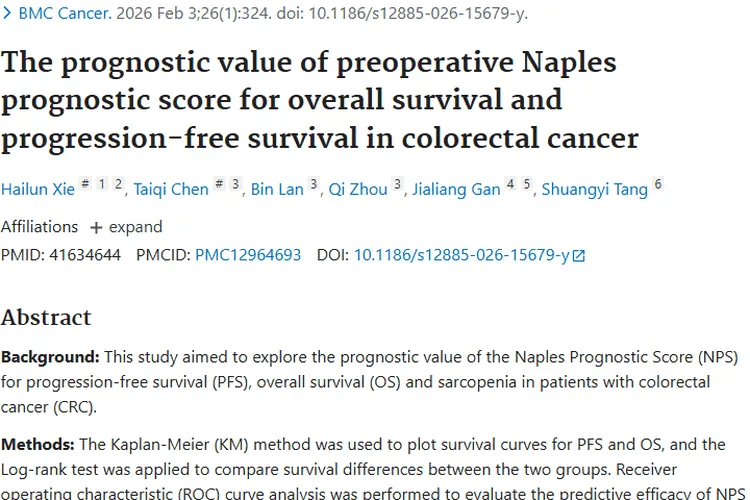The height and width of the screenshot is (500, 750).
Task: Click affiliation superscript 4 after Jialiang Gan
Action: (x=510, y=184)
